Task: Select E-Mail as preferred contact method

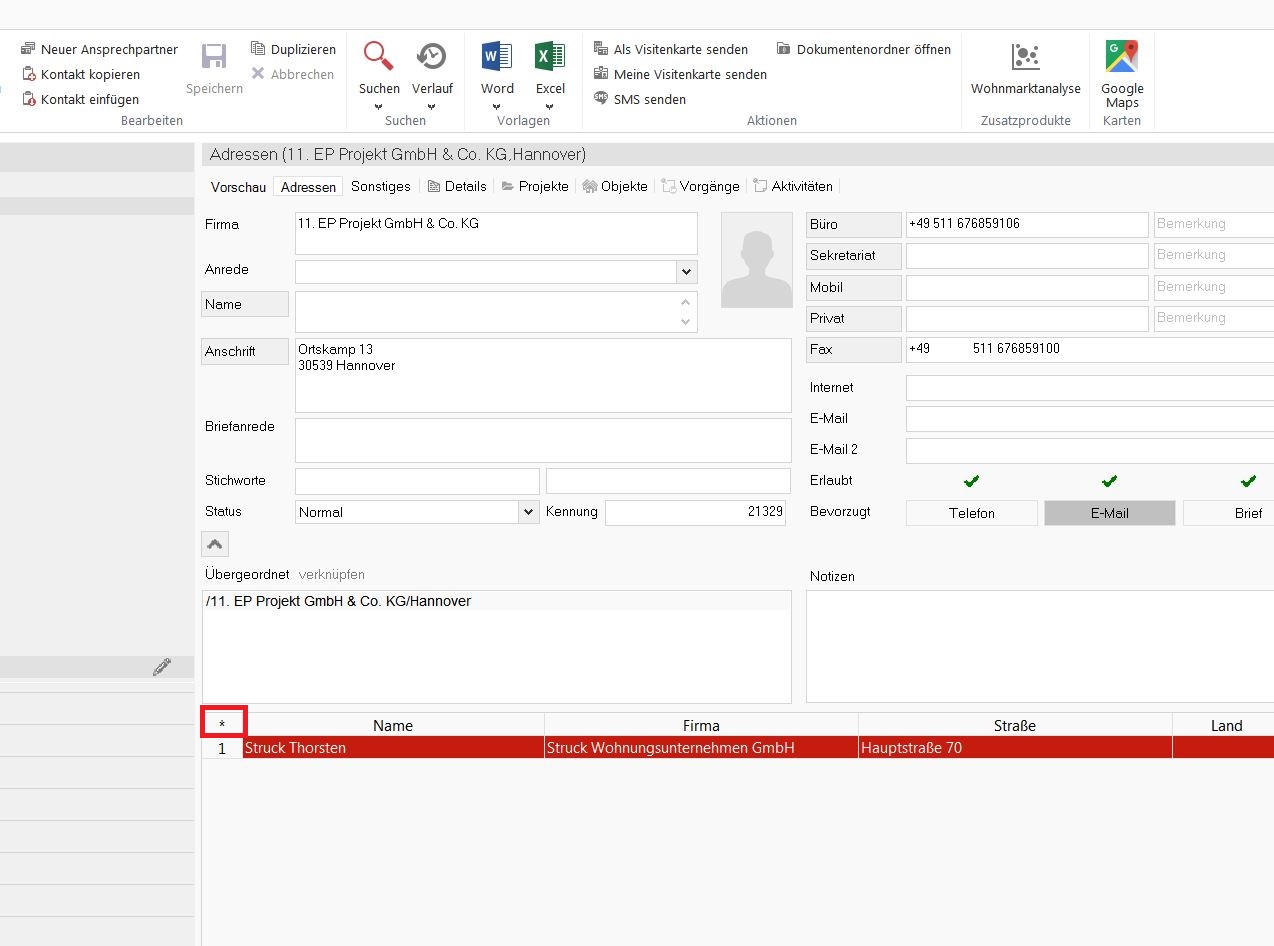Action: (x=1109, y=513)
